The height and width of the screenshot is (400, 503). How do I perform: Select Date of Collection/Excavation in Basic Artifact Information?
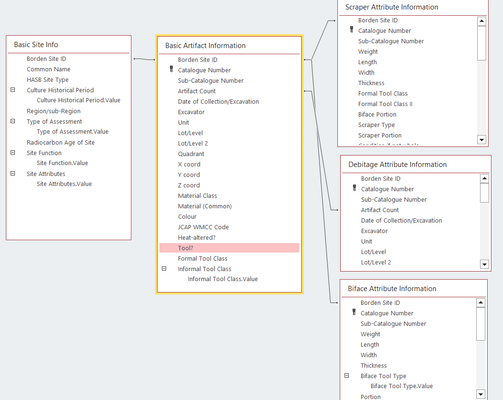218,101
